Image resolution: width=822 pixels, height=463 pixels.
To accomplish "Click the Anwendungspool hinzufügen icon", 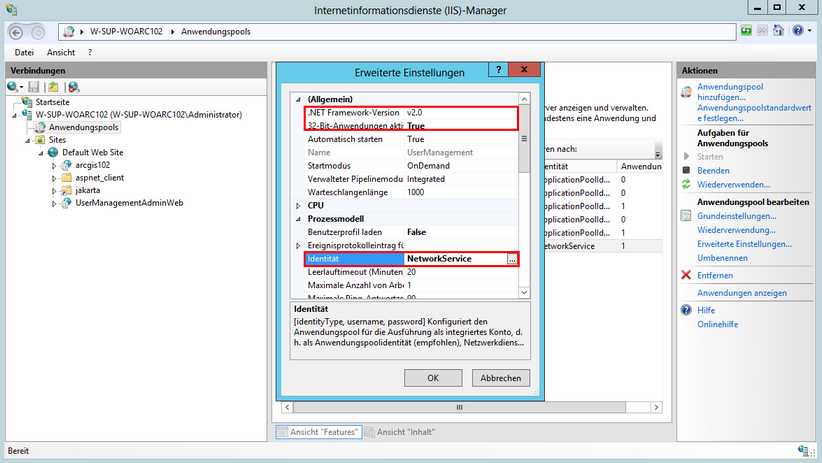I will pos(686,92).
